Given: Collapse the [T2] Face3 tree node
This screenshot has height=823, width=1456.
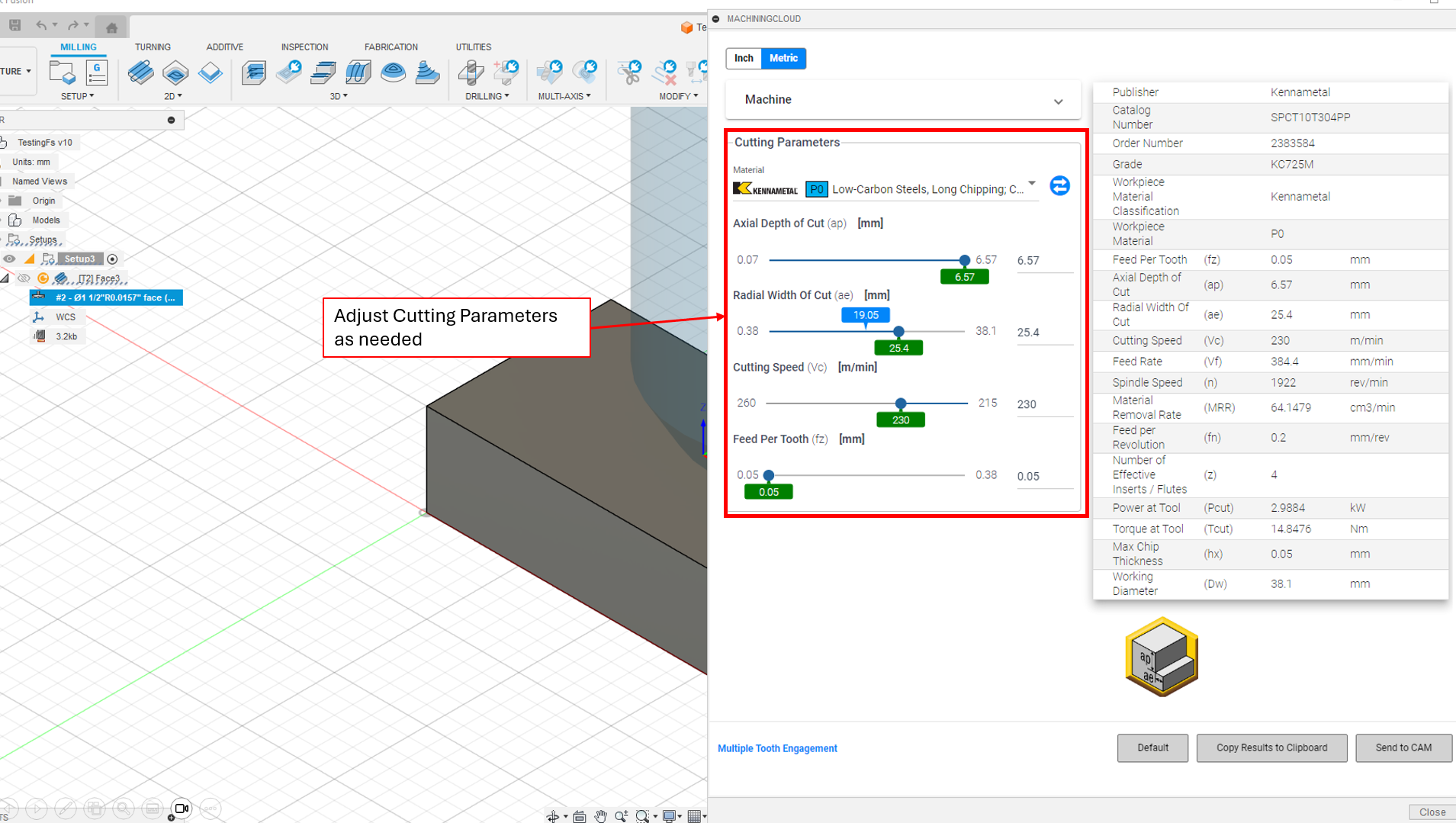Looking at the screenshot, I should tap(5, 278).
